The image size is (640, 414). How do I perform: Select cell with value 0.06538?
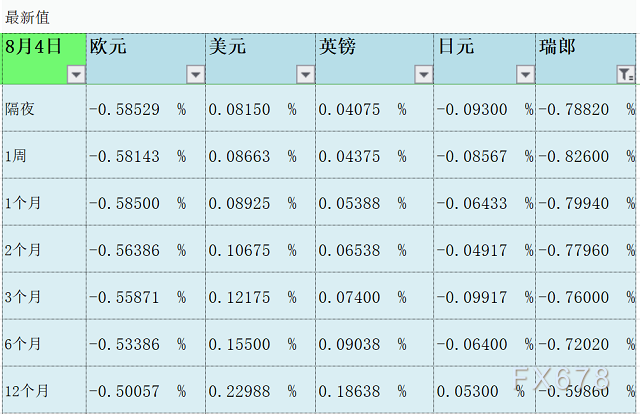click(x=374, y=249)
